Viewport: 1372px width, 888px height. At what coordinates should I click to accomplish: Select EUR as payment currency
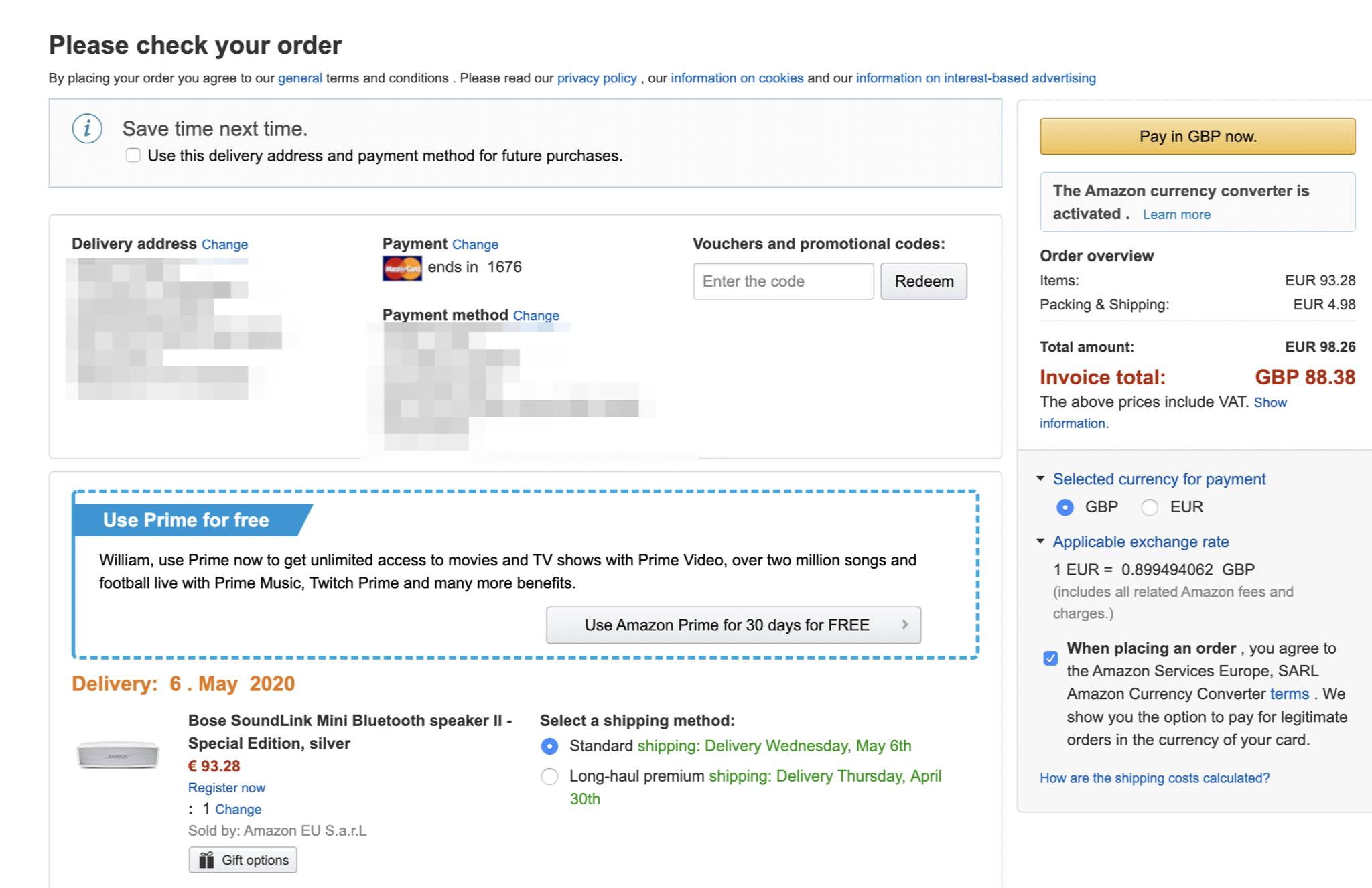tap(1150, 508)
